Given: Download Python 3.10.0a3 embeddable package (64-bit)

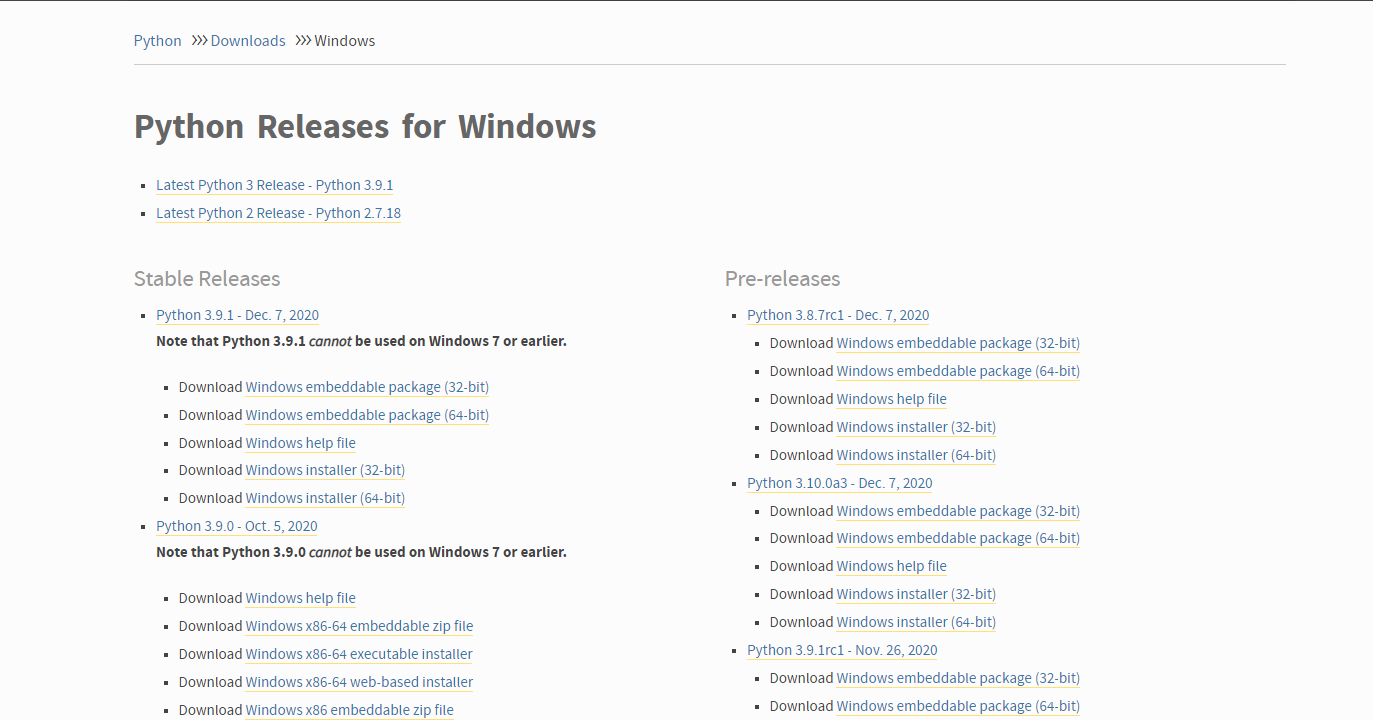Looking at the screenshot, I should coord(958,538).
